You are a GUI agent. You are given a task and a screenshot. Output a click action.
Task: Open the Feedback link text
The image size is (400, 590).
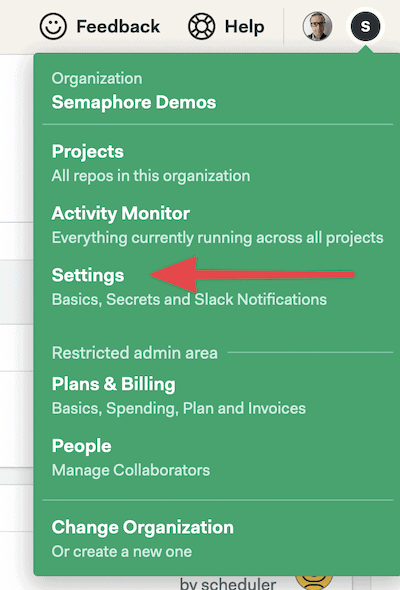coord(118,27)
